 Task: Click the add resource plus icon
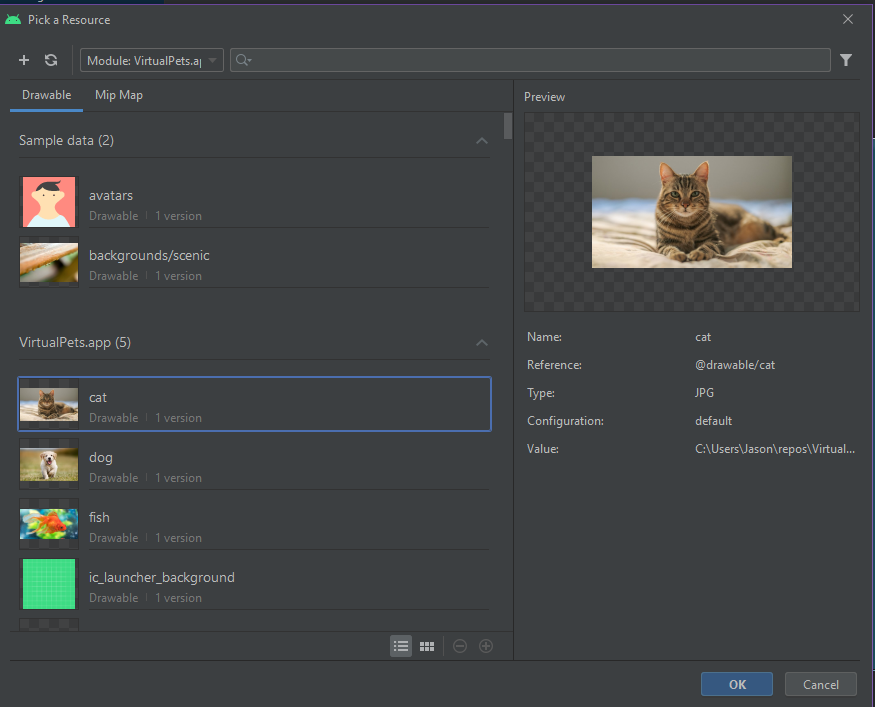(24, 60)
